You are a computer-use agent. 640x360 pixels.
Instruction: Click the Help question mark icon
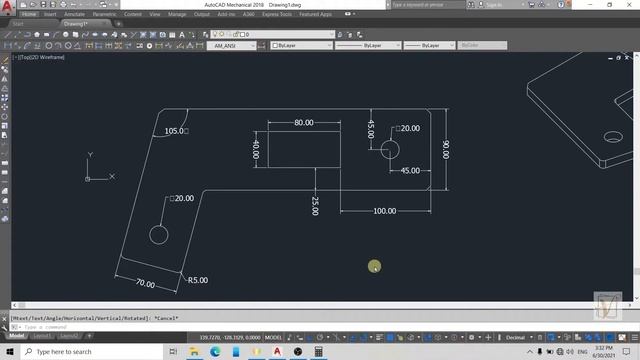click(561, 5)
